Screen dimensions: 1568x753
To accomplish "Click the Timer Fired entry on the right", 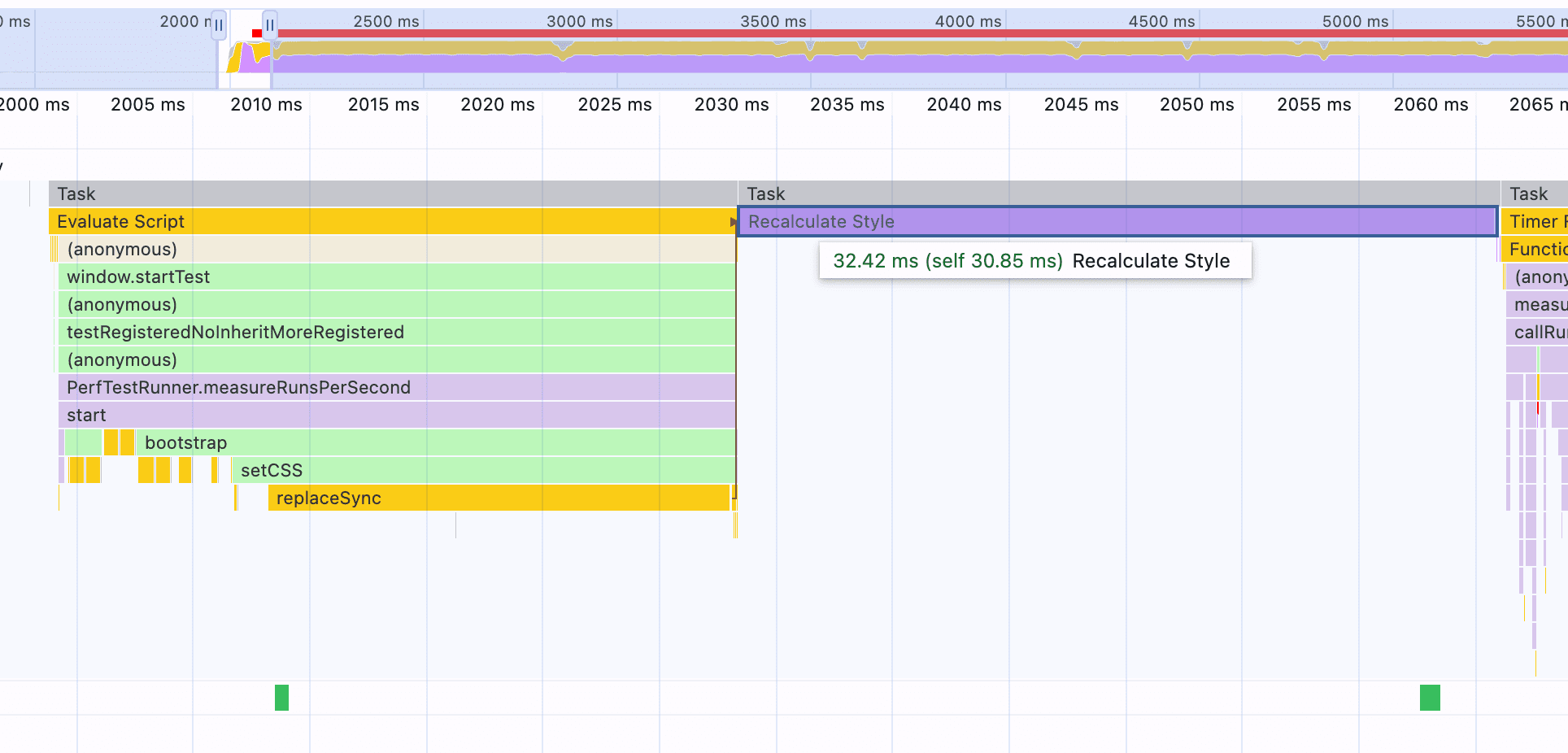I will (1537, 221).
